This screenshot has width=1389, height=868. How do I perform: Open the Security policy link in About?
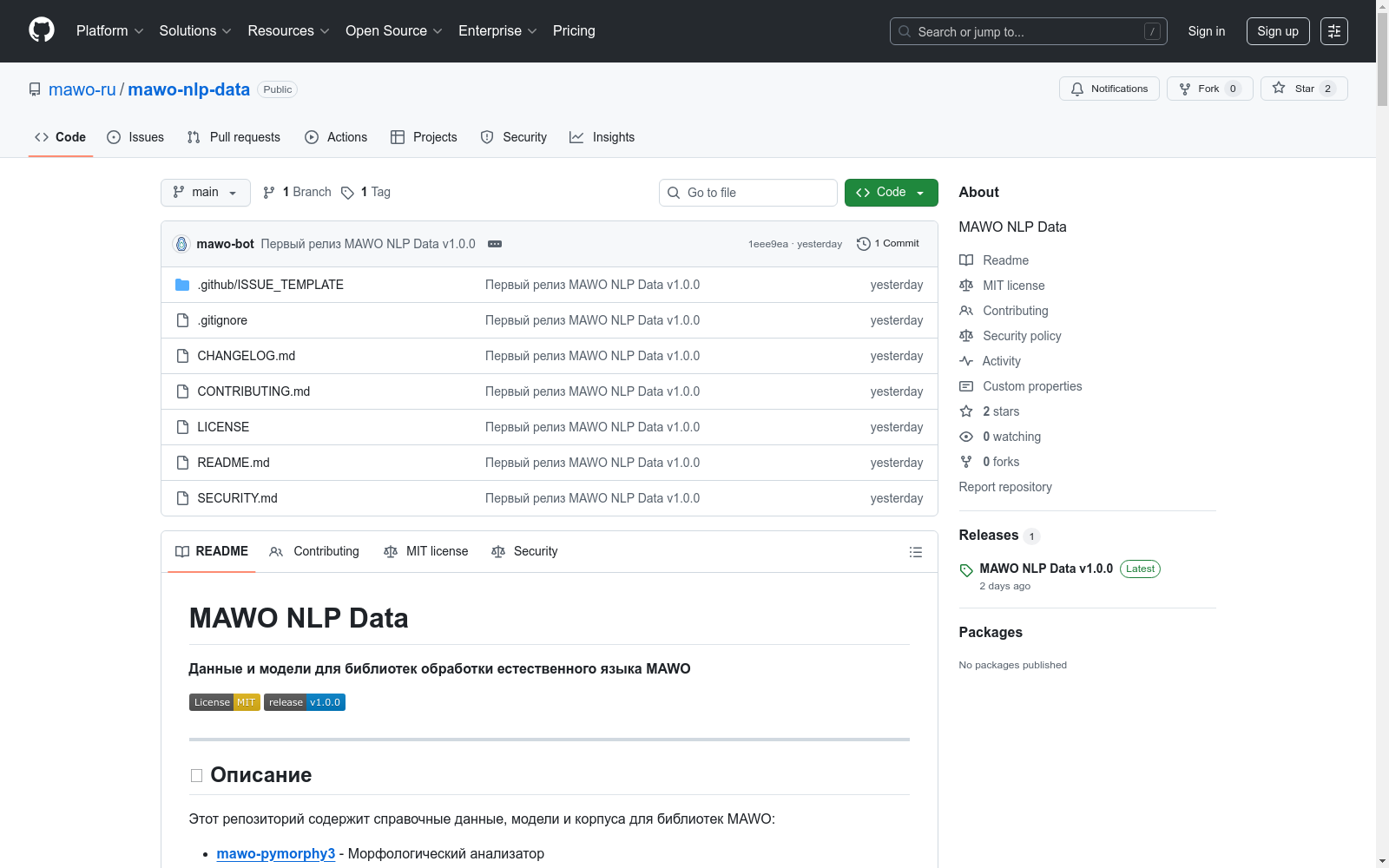pos(1022,336)
